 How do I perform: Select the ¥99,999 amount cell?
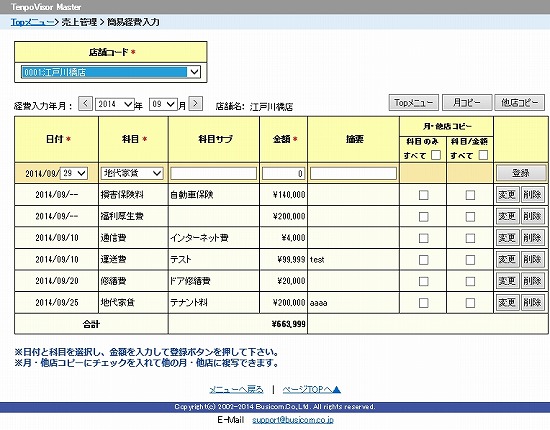point(283,260)
